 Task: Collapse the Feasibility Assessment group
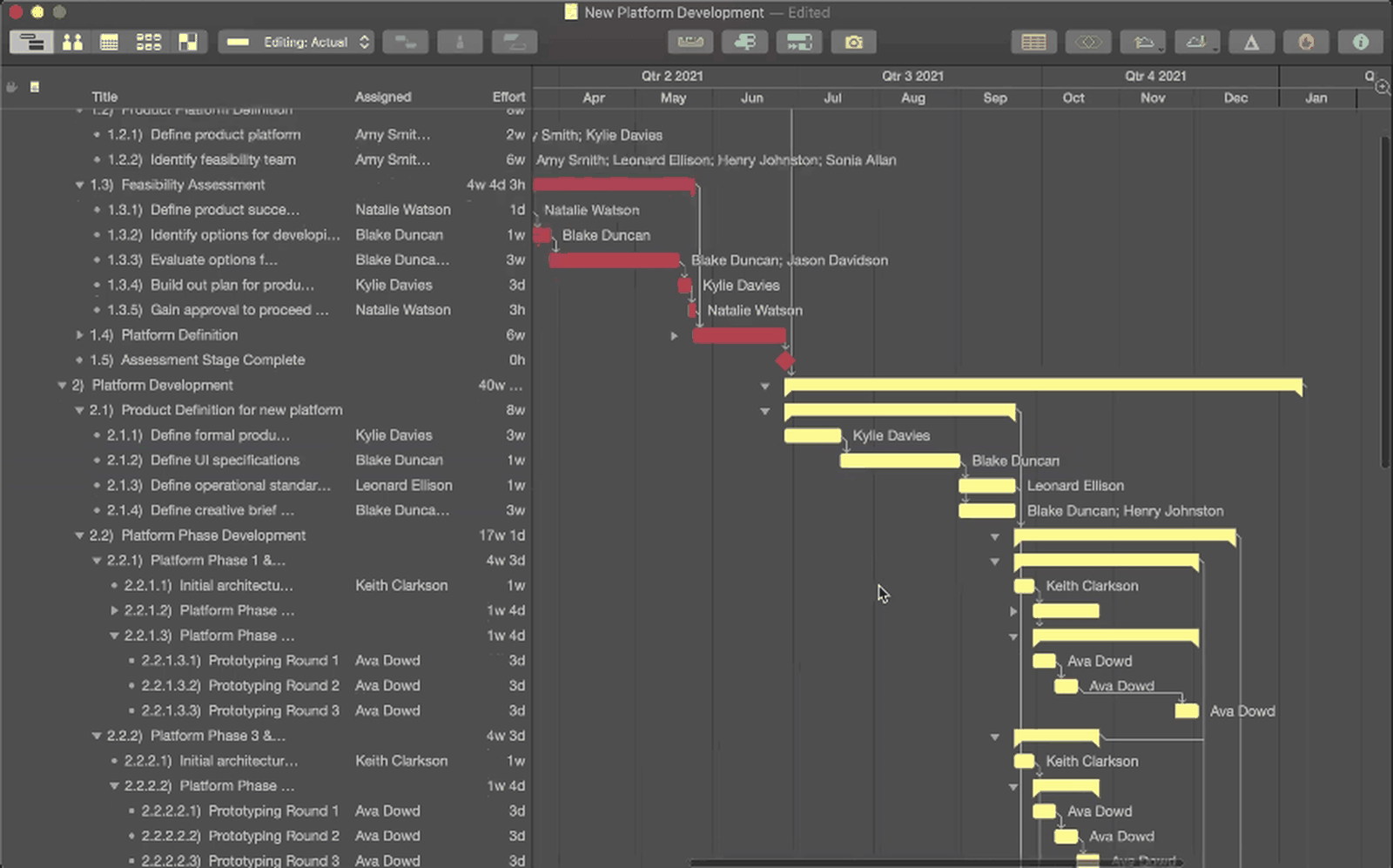[79, 185]
